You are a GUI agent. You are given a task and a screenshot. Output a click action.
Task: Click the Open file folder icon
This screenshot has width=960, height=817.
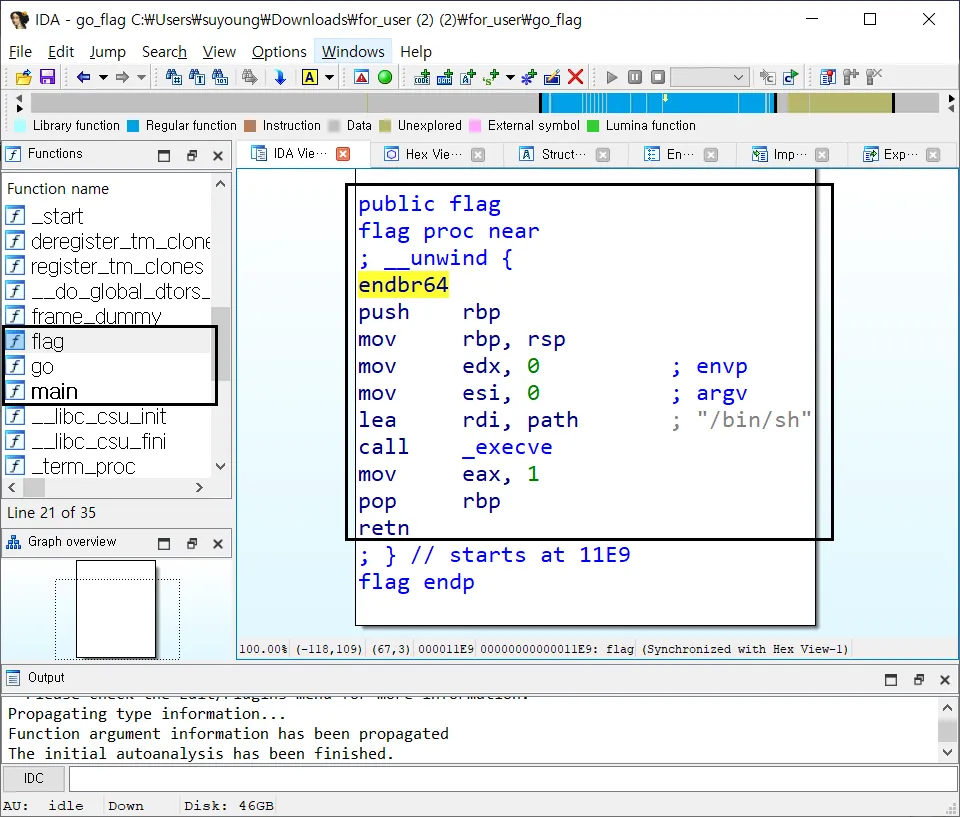(24, 77)
